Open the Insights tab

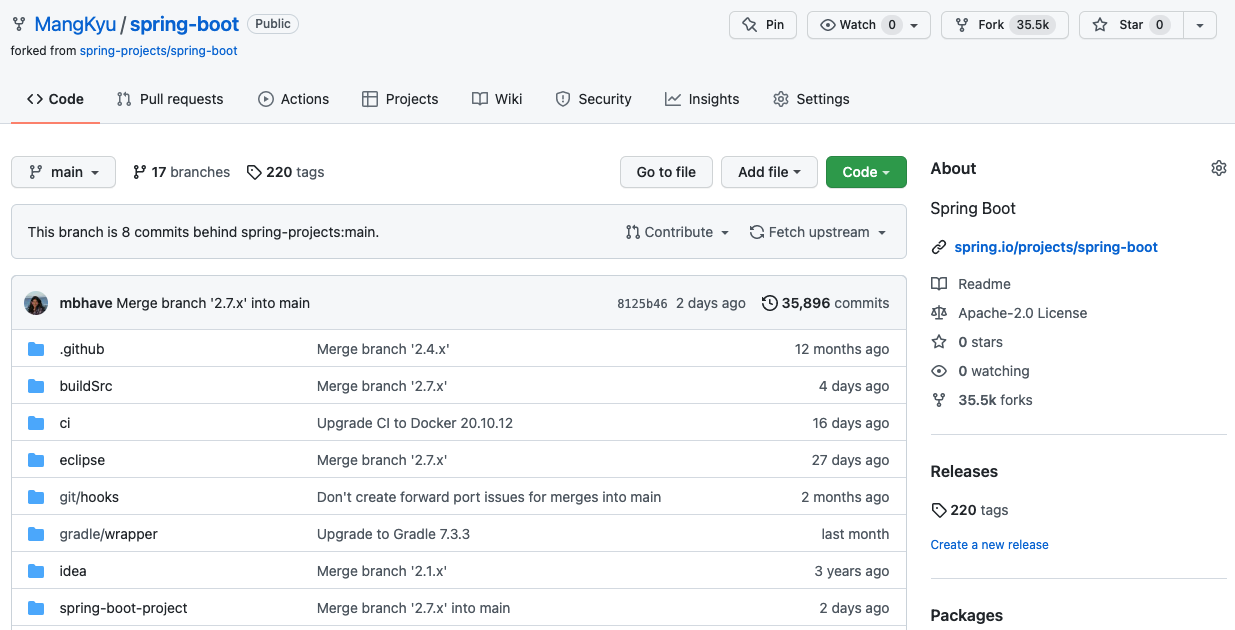pyautogui.click(x=702, y=99)
